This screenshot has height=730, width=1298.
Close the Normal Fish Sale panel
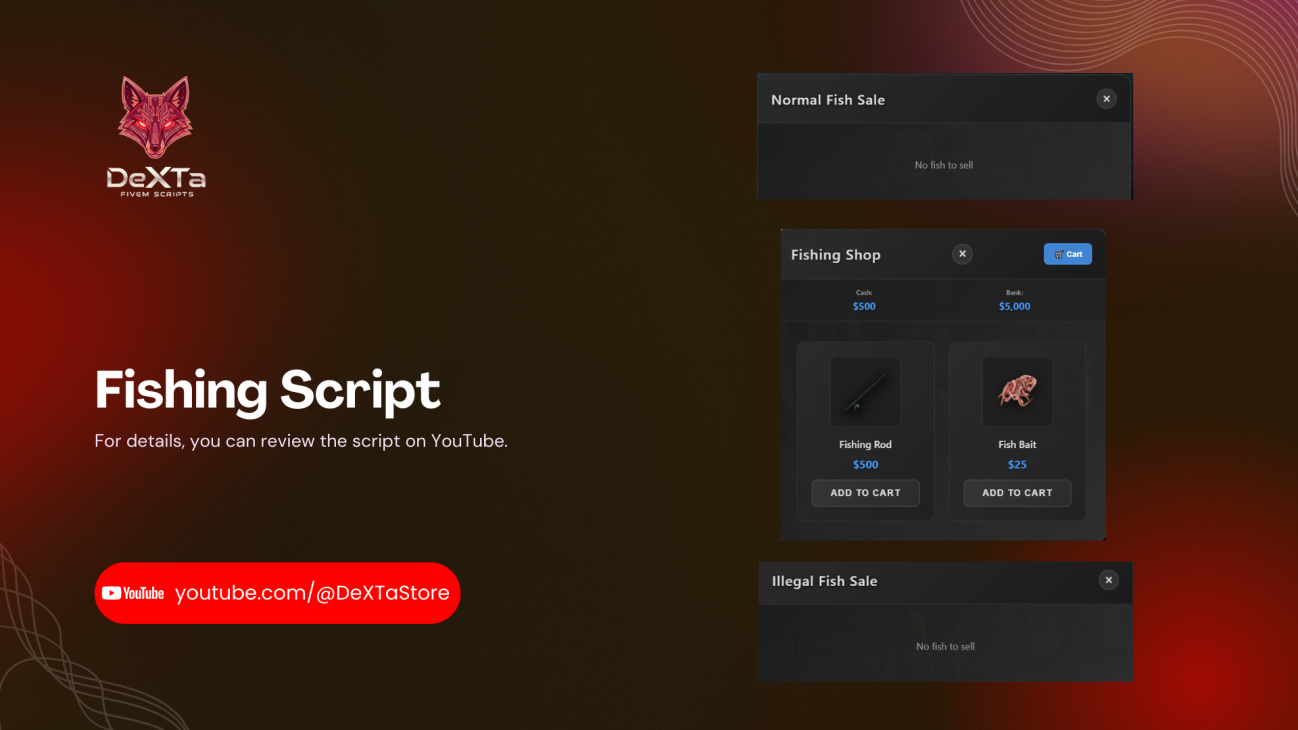(x=1106, y=99)
